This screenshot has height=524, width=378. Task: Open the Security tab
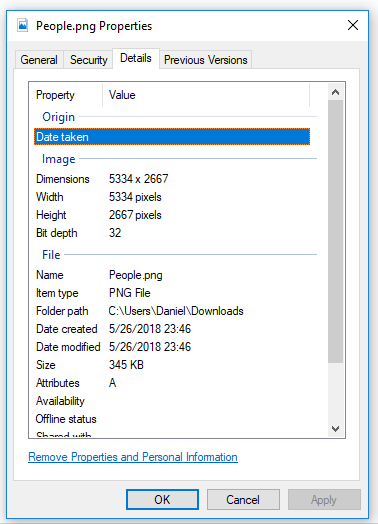pyautogui.click(x=88, y=60)
